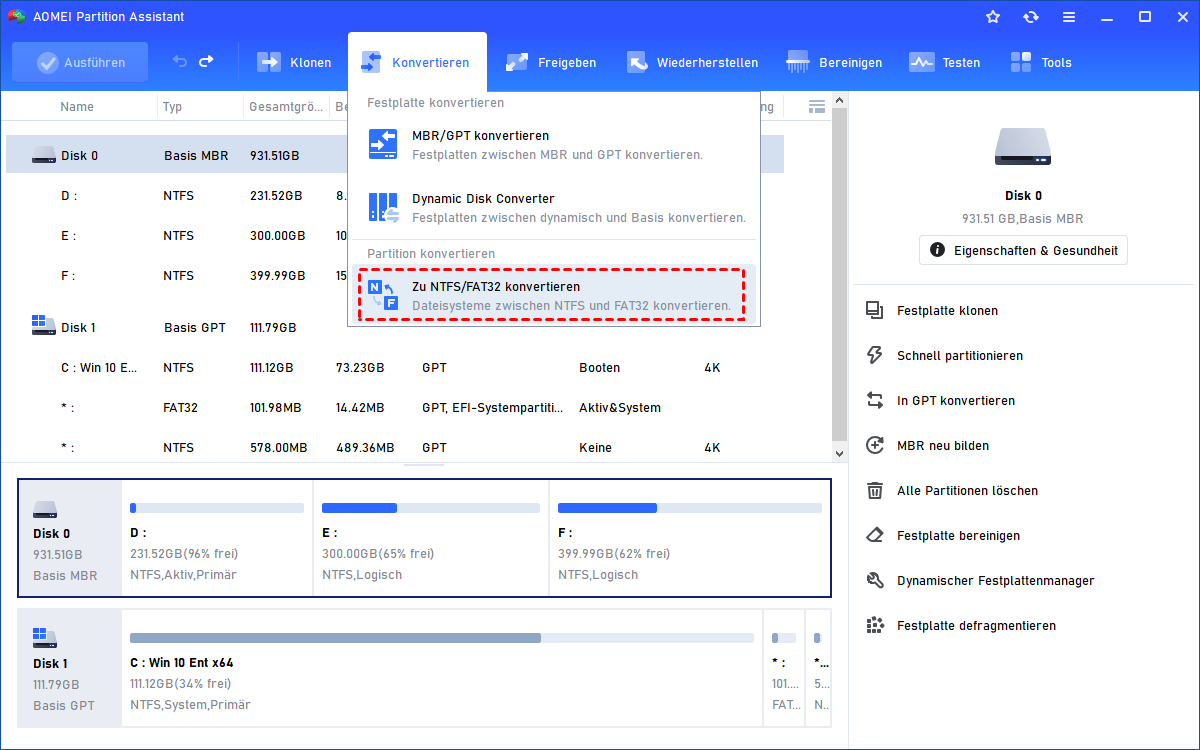Select MBR/GPT konvertieren menu entry

coord(554,145)
